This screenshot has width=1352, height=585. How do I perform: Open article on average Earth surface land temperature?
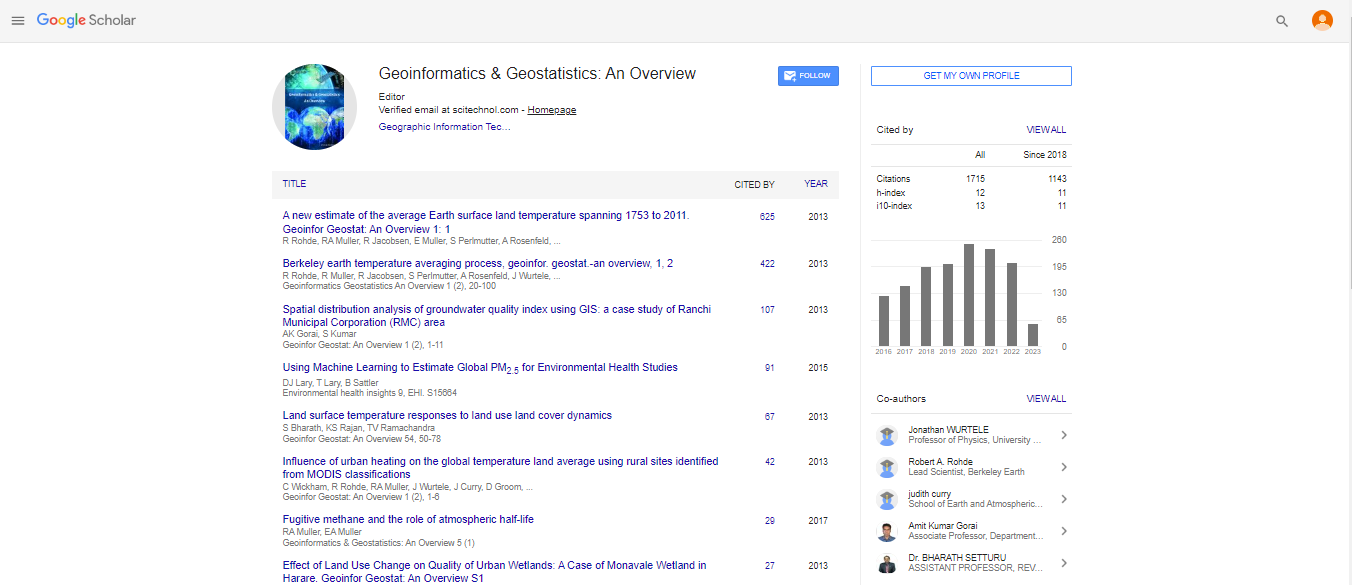(x=486, y=222)
